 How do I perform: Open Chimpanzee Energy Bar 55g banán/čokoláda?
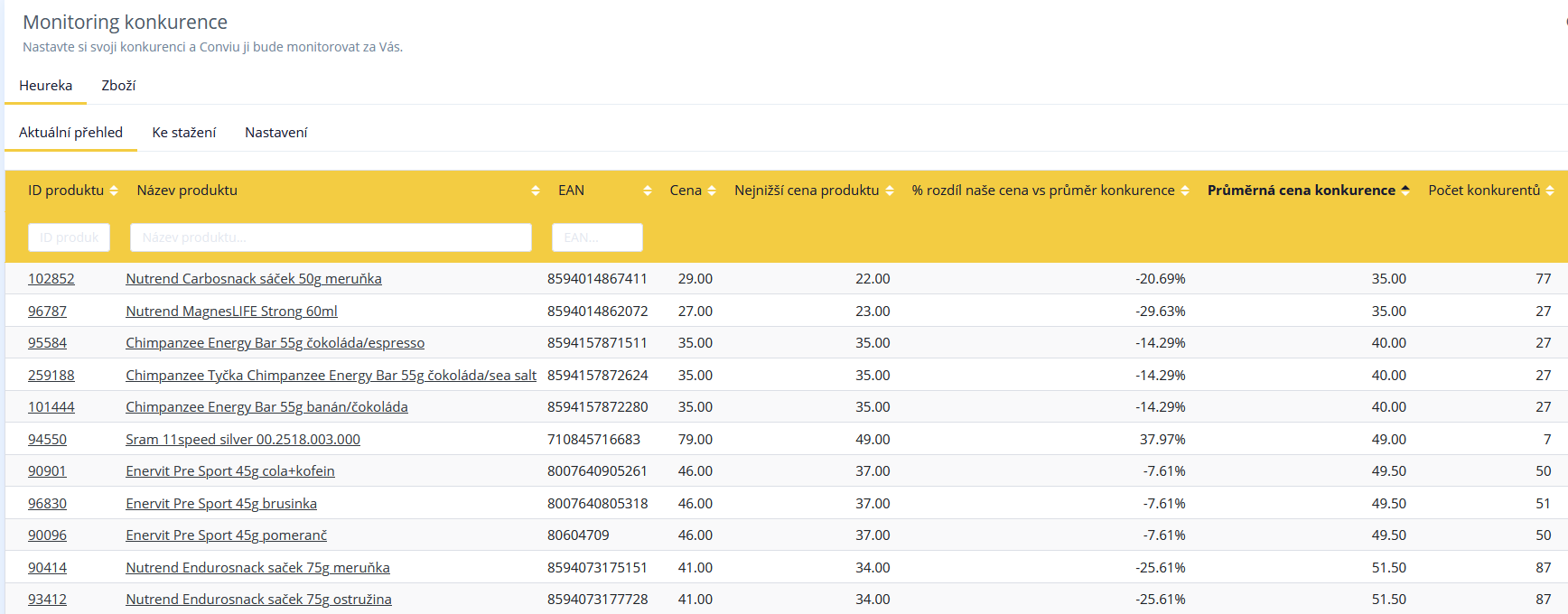coord(266,407)
